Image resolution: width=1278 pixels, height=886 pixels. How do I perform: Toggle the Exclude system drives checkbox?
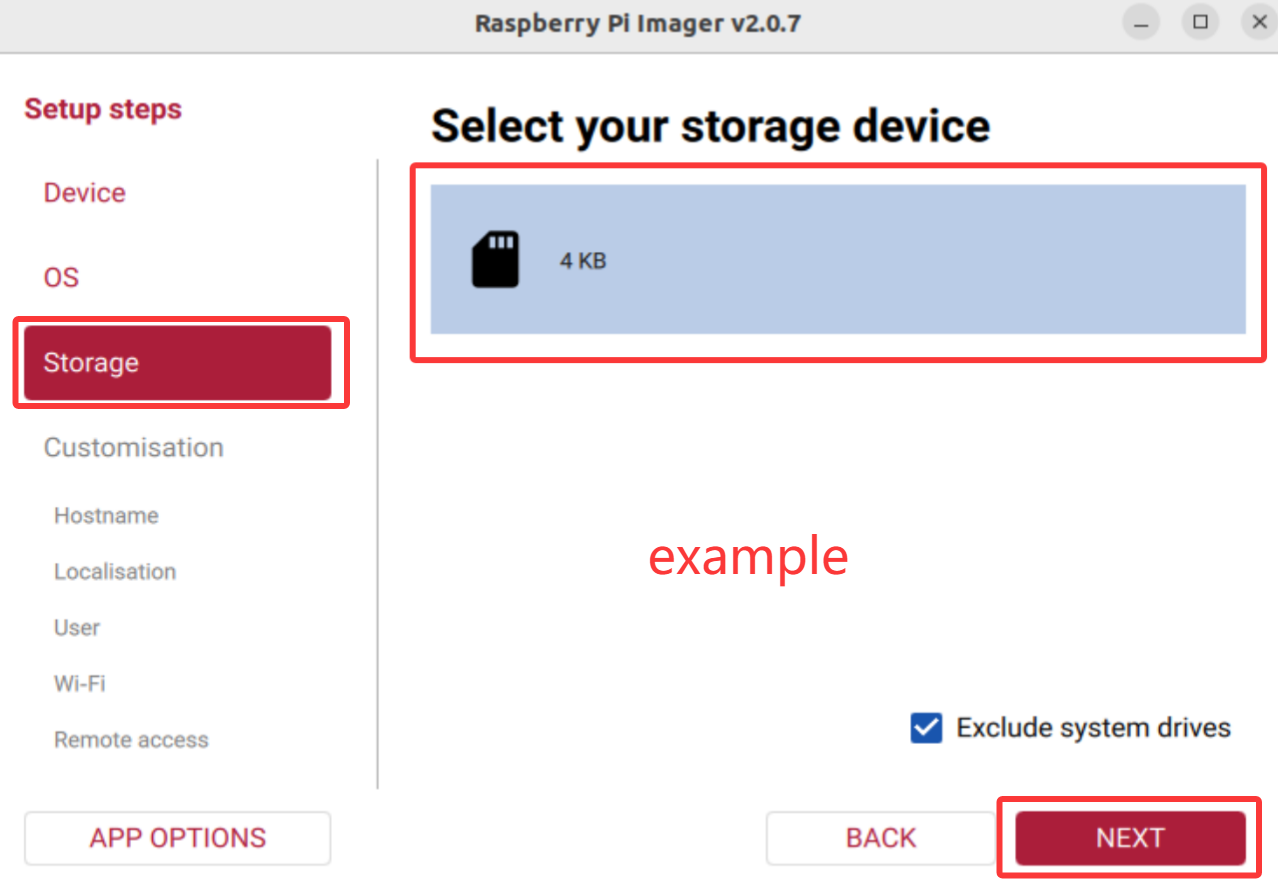926,728
